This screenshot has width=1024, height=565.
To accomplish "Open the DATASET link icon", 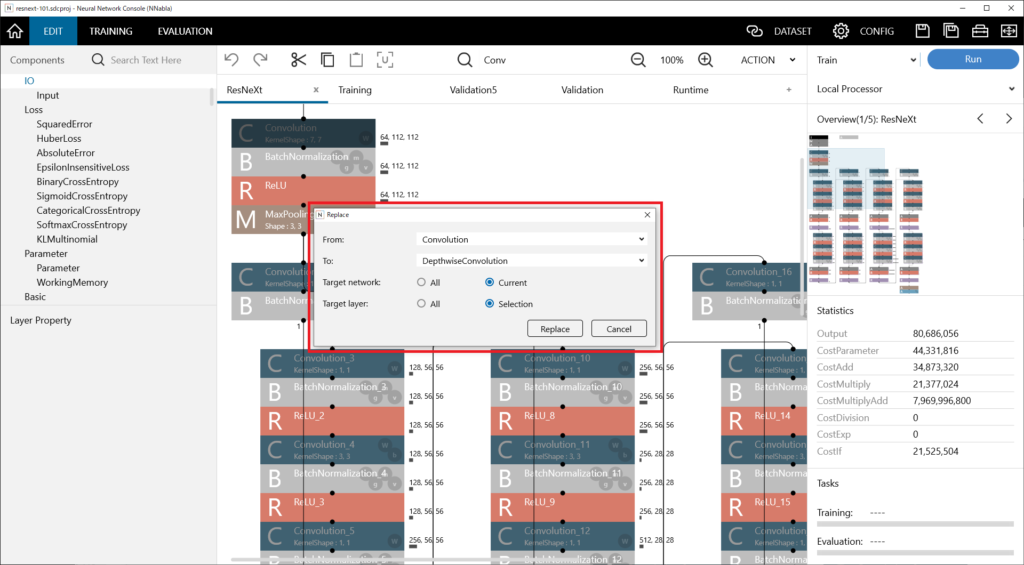I will [x=754, y=31].
